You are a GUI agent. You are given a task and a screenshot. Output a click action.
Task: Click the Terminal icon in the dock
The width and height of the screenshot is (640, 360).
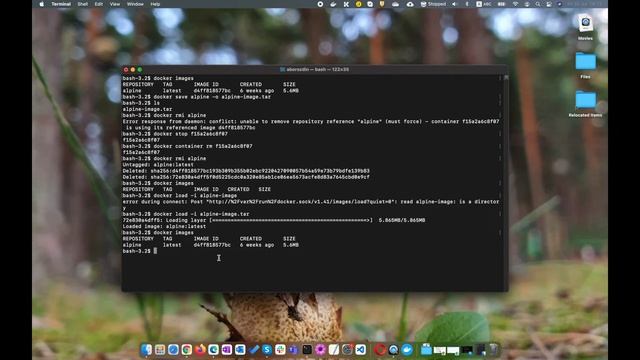tap(307, 349)
